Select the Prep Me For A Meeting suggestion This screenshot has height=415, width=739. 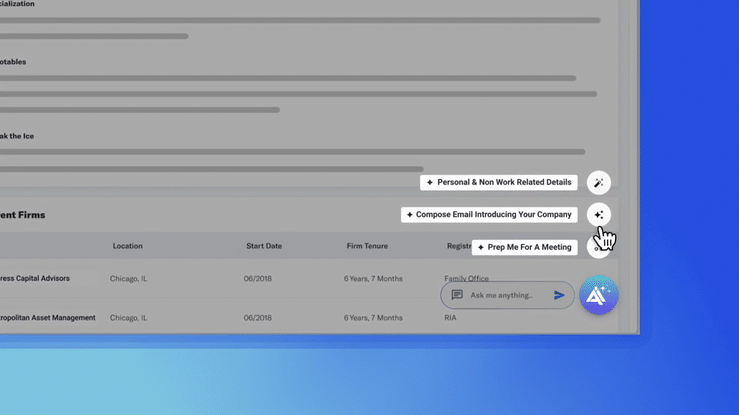click(524, 247)
